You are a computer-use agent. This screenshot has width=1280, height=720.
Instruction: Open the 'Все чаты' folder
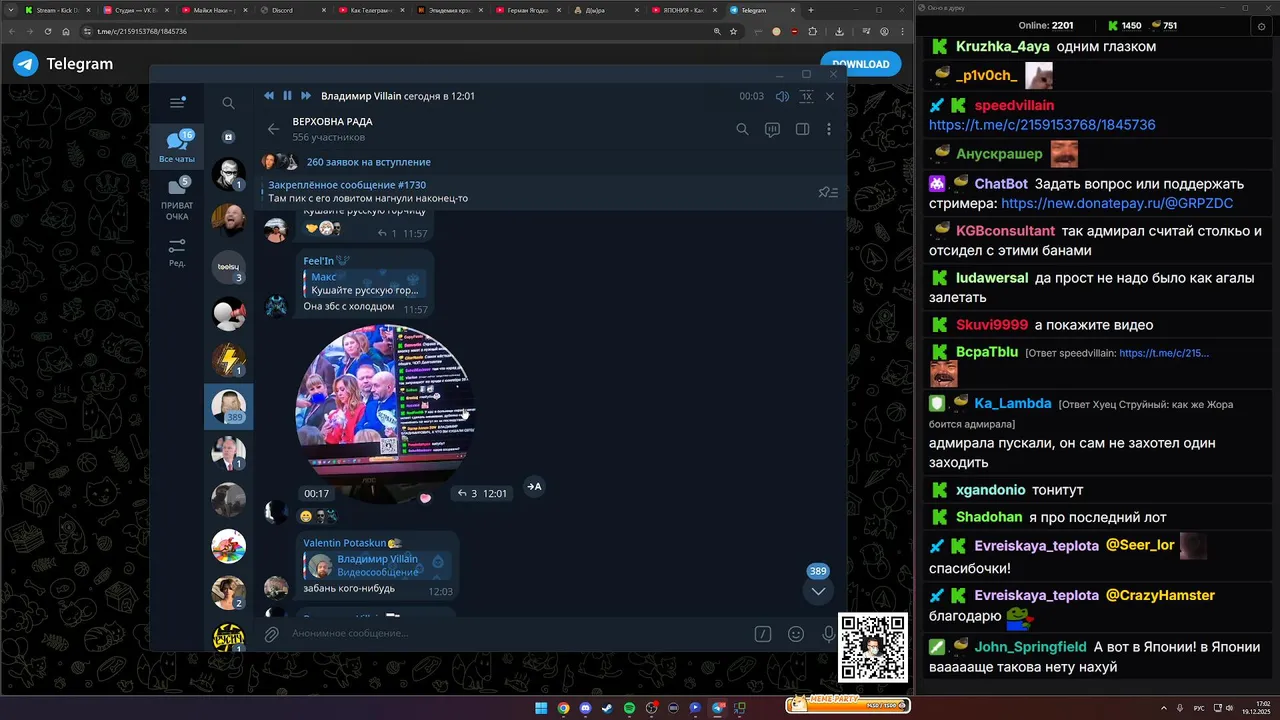[x=177, y=146]
